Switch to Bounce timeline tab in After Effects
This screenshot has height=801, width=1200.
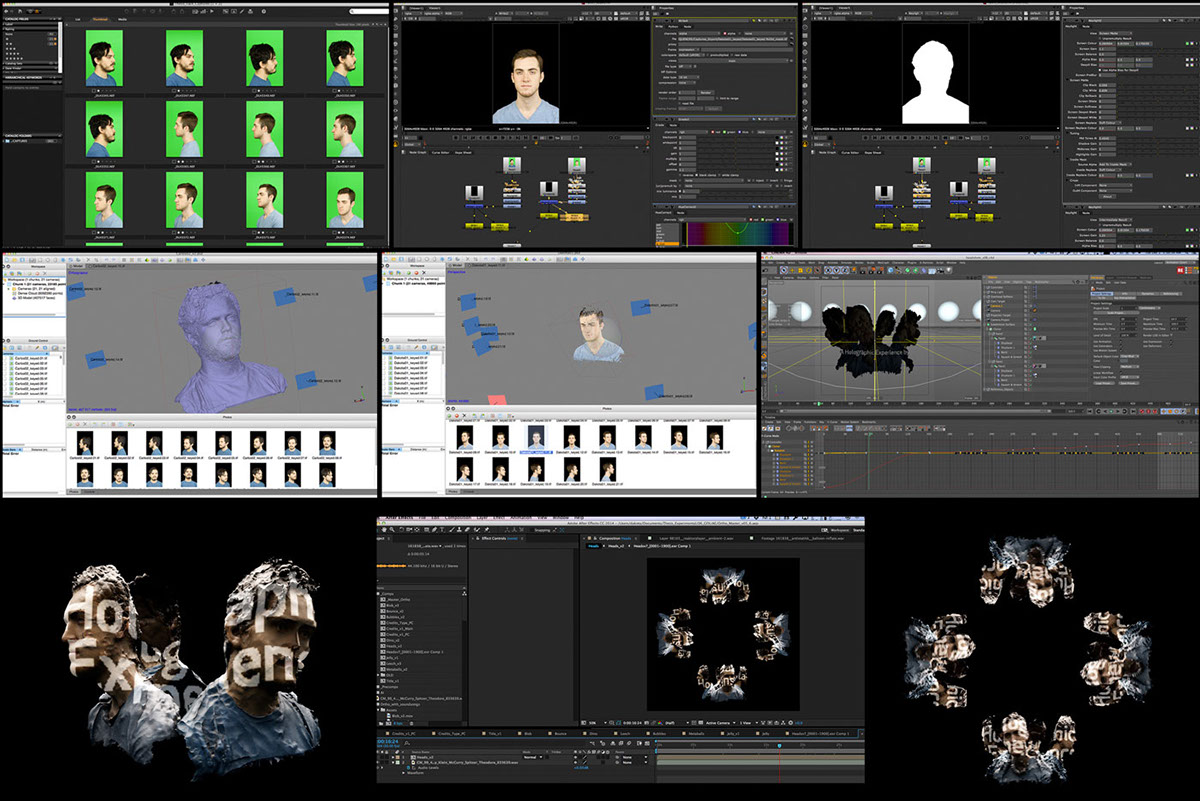pos(560,733)
